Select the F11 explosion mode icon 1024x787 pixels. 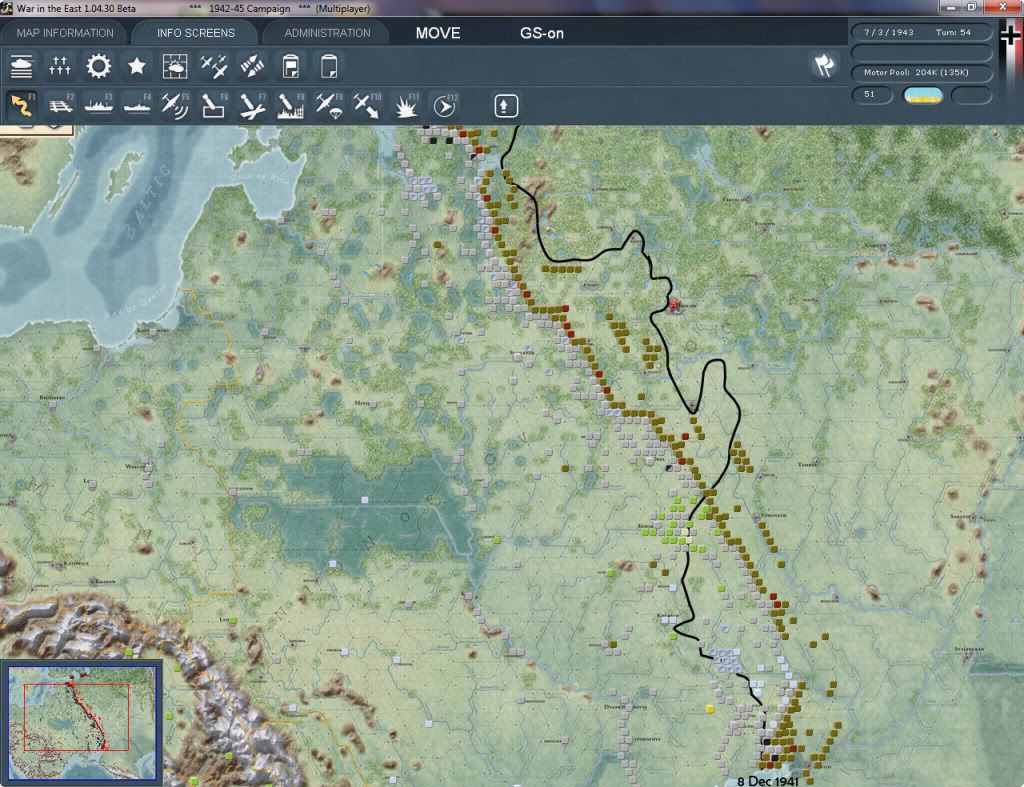(x=406, y=105)
